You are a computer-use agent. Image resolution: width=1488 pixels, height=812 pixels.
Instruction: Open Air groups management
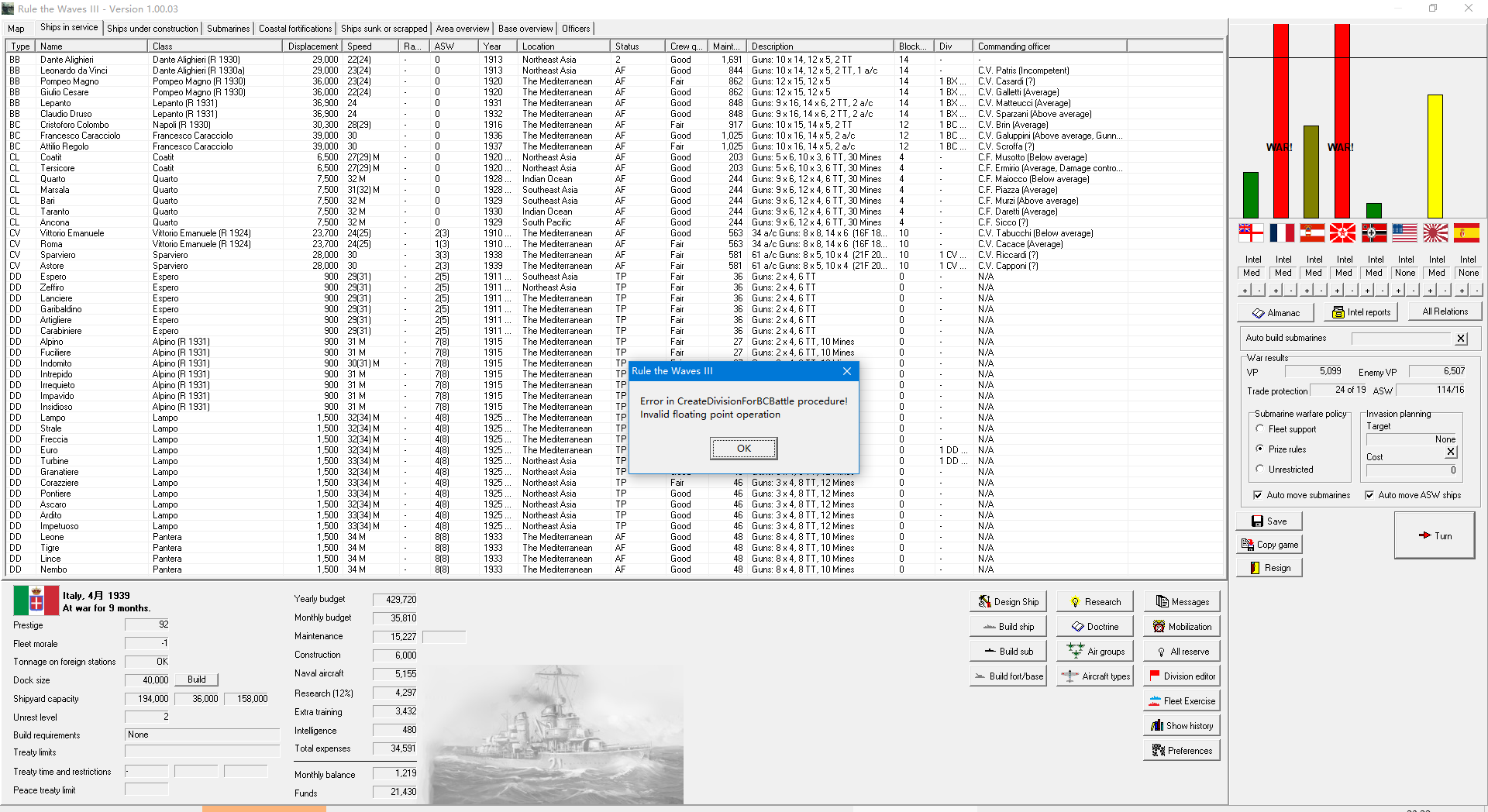click(x=1094, y=651)
